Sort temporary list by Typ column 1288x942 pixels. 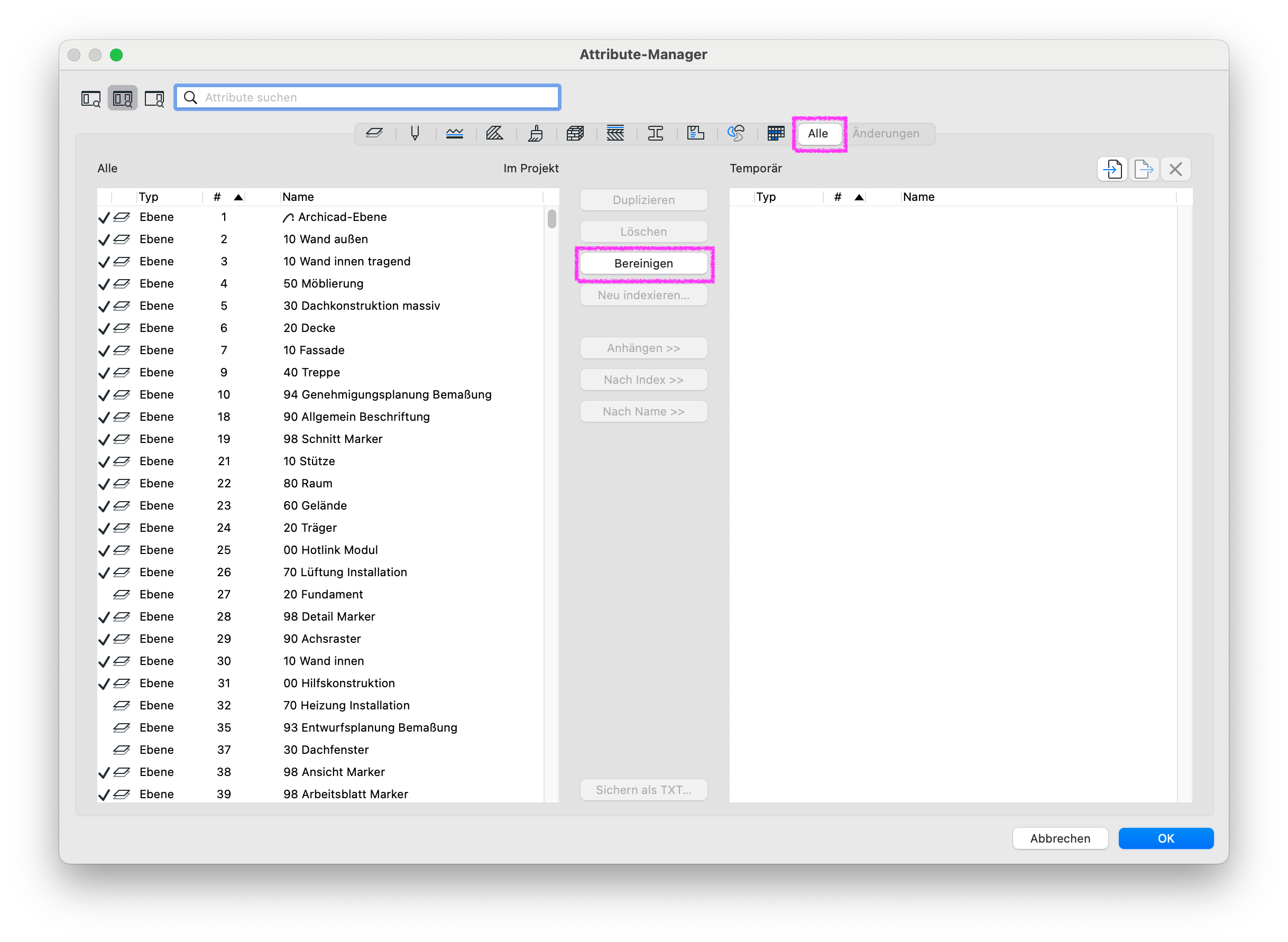[x=789, y=197]
